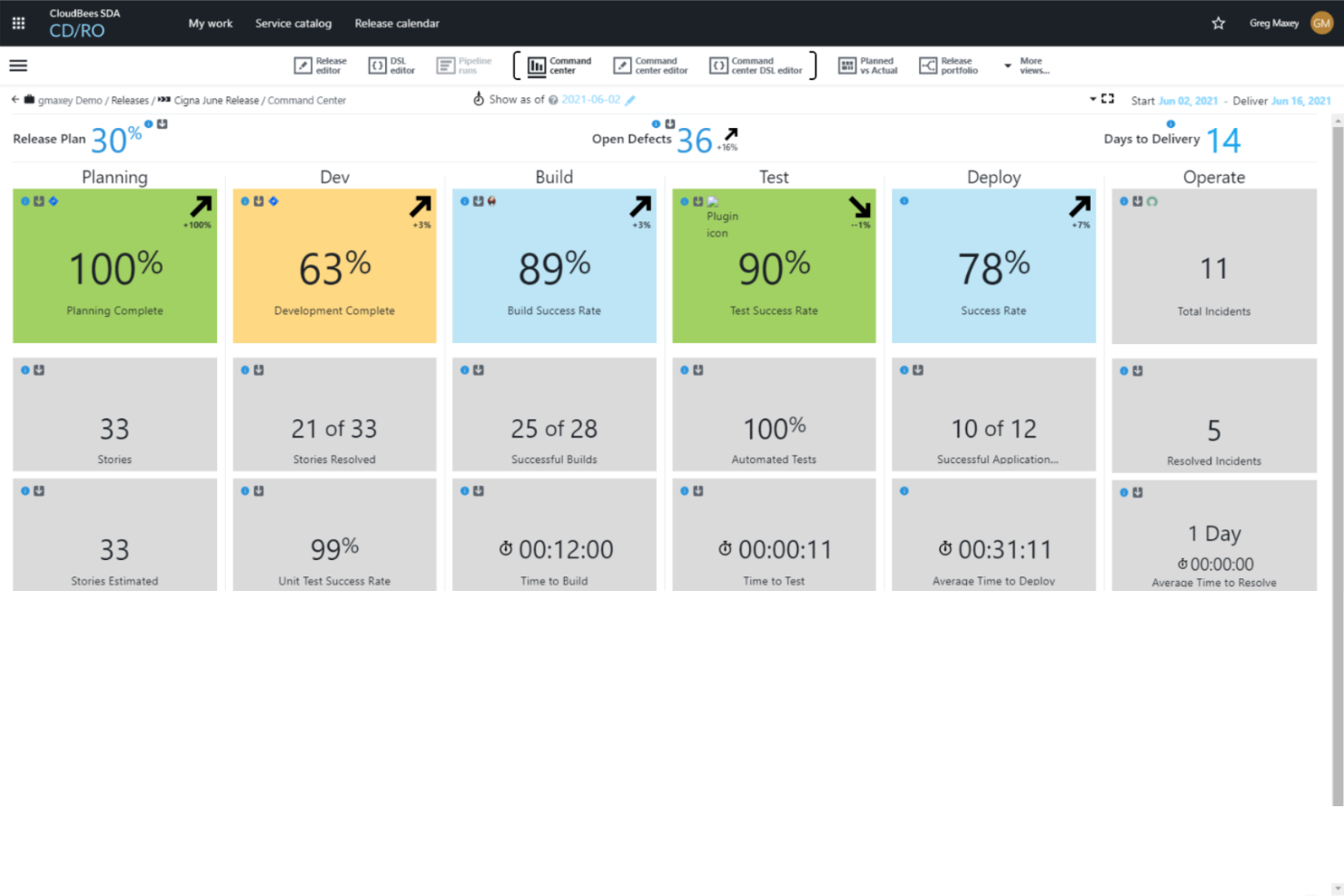This screenshot has height=896, width=1344.
Task: Click the view options chevron near the fullscreen icon
Action: (1092, 99)
